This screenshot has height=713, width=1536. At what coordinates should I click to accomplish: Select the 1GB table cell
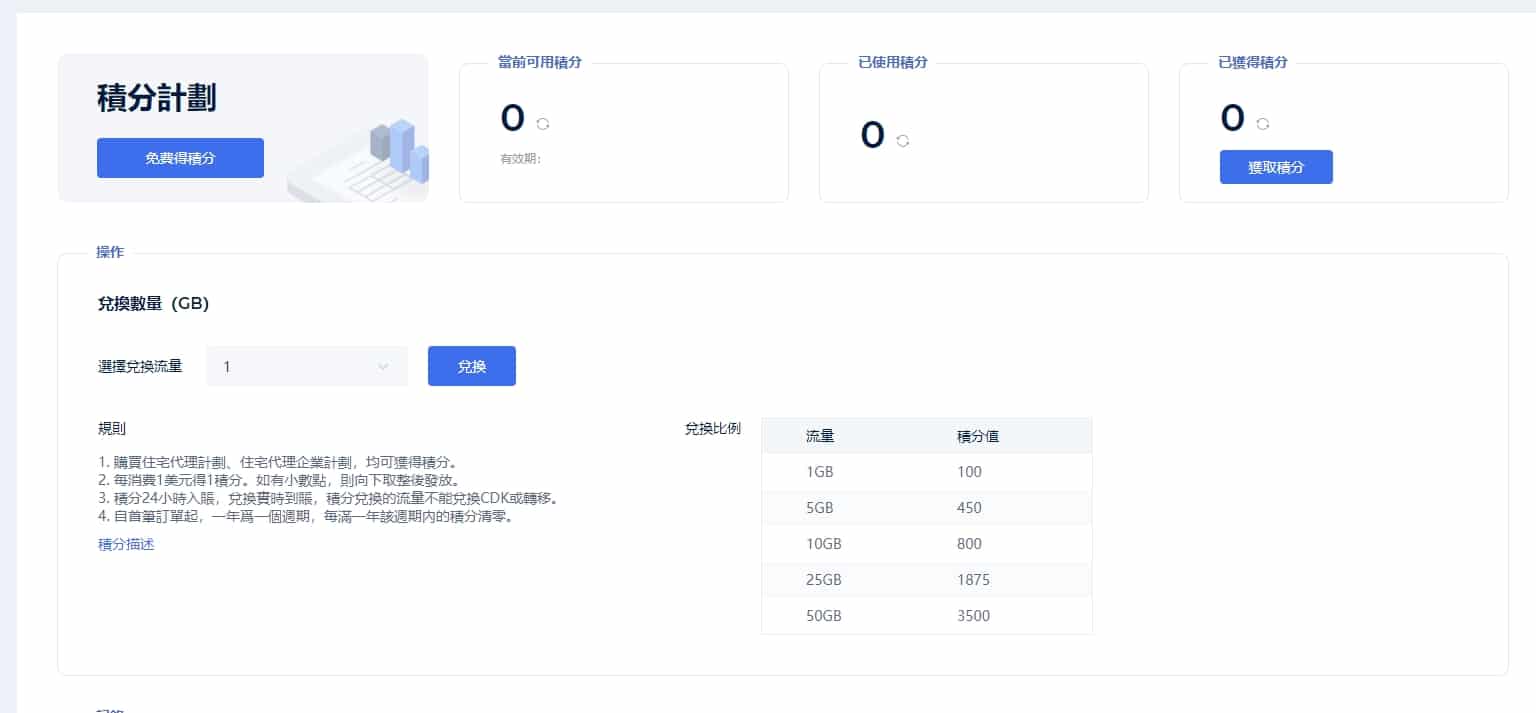click(x=818, y=472)
